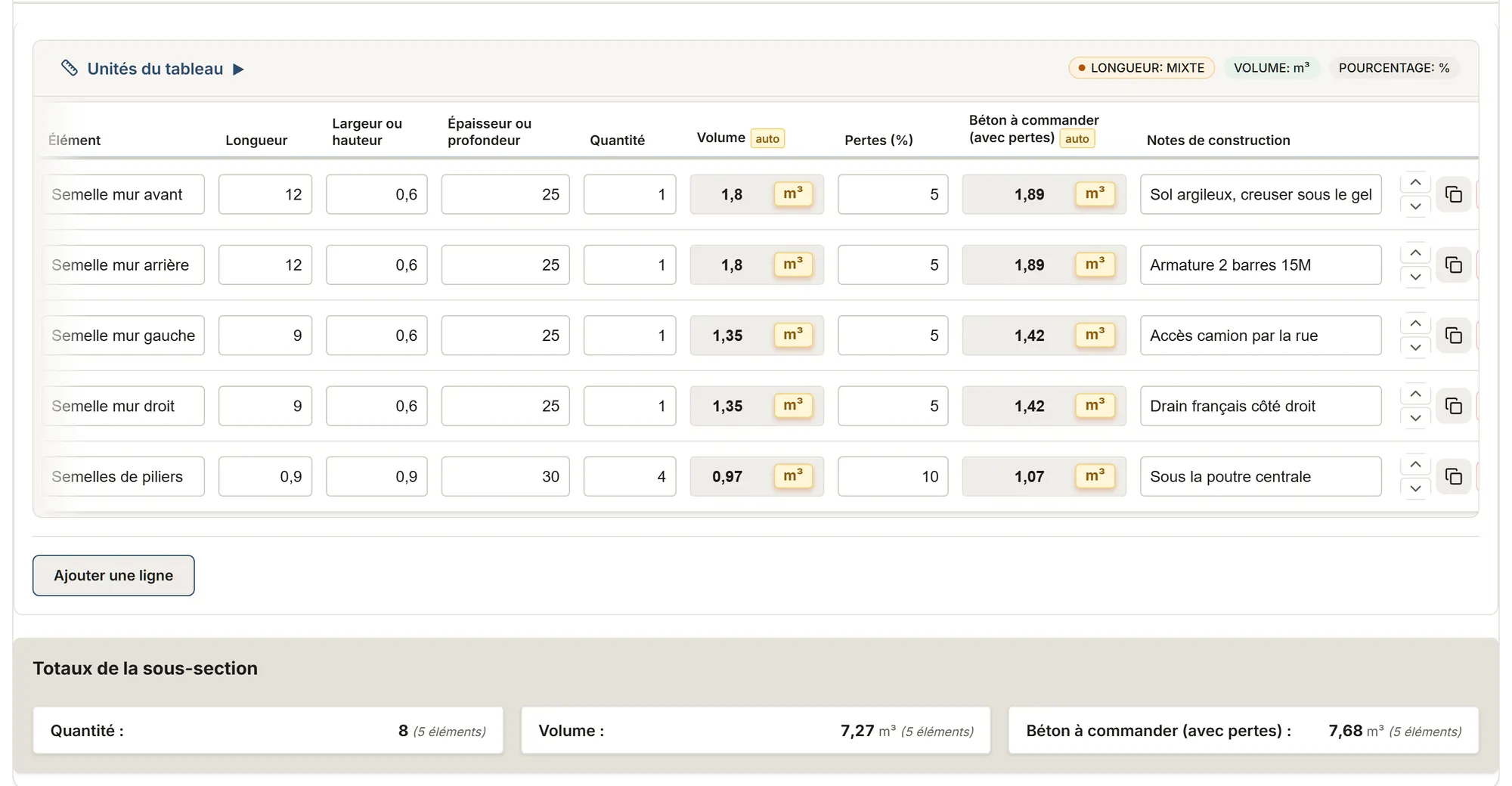
Task: Move Semelle mur gauche row down
Action: (x=1415, y=347)
